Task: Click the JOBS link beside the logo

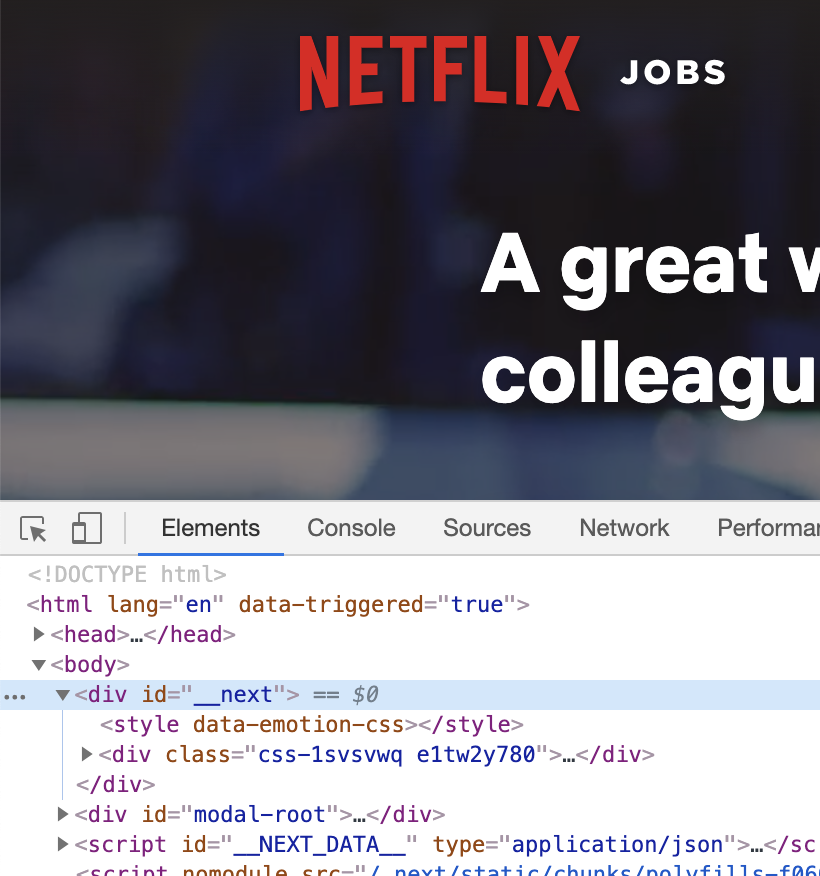Action: (673, 73)
